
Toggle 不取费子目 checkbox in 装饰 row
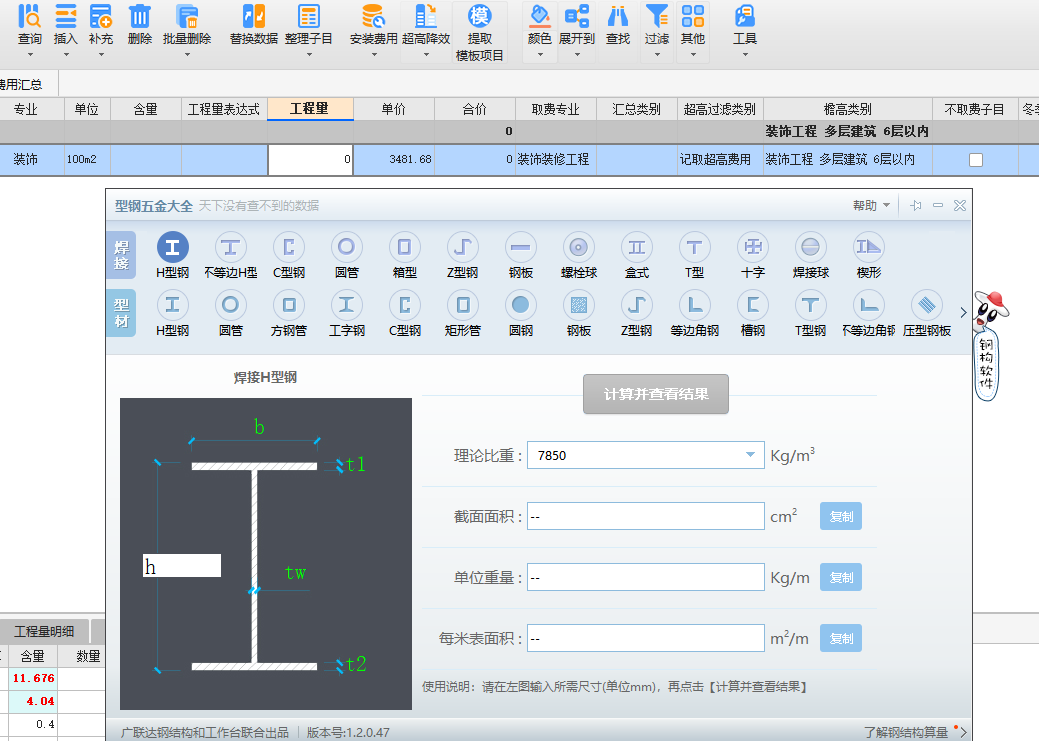(975, 160)
